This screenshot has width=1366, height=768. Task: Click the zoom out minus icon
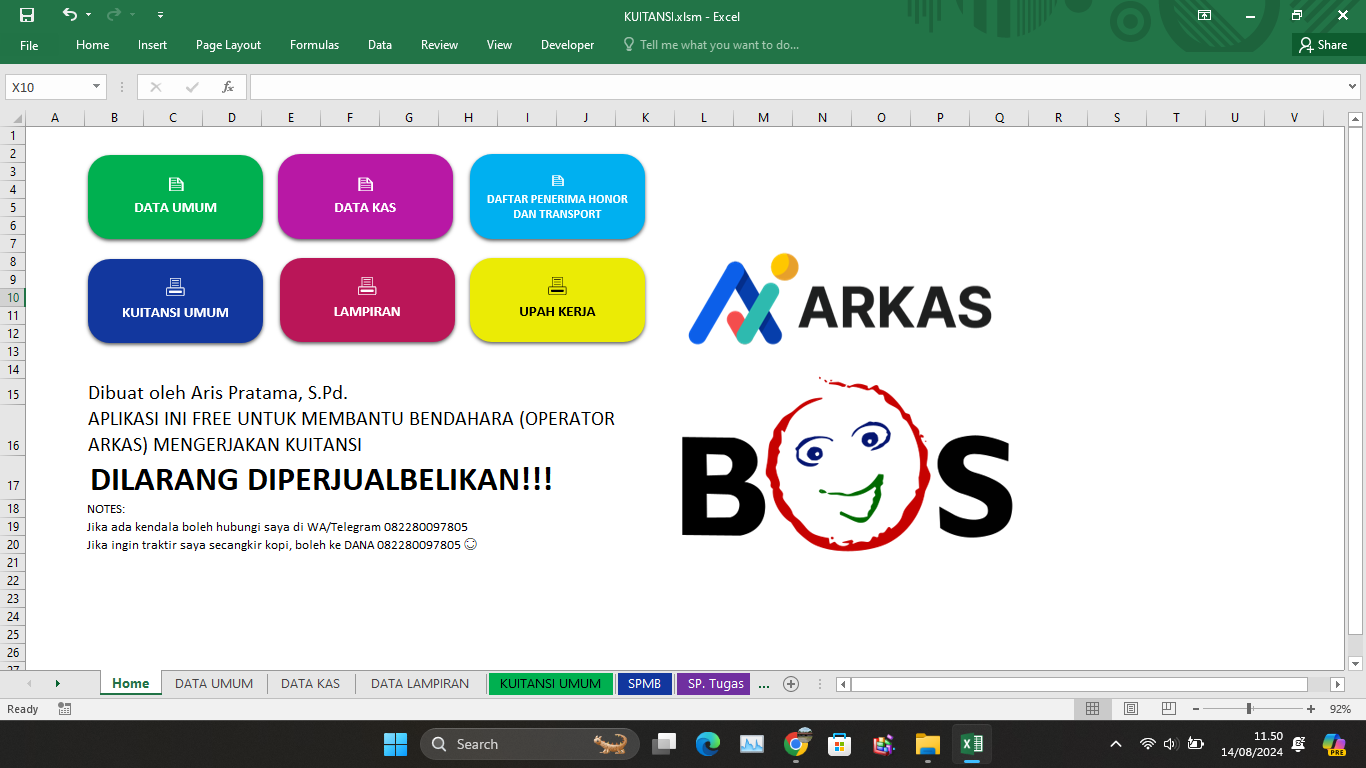click(x=1196, y=709)
